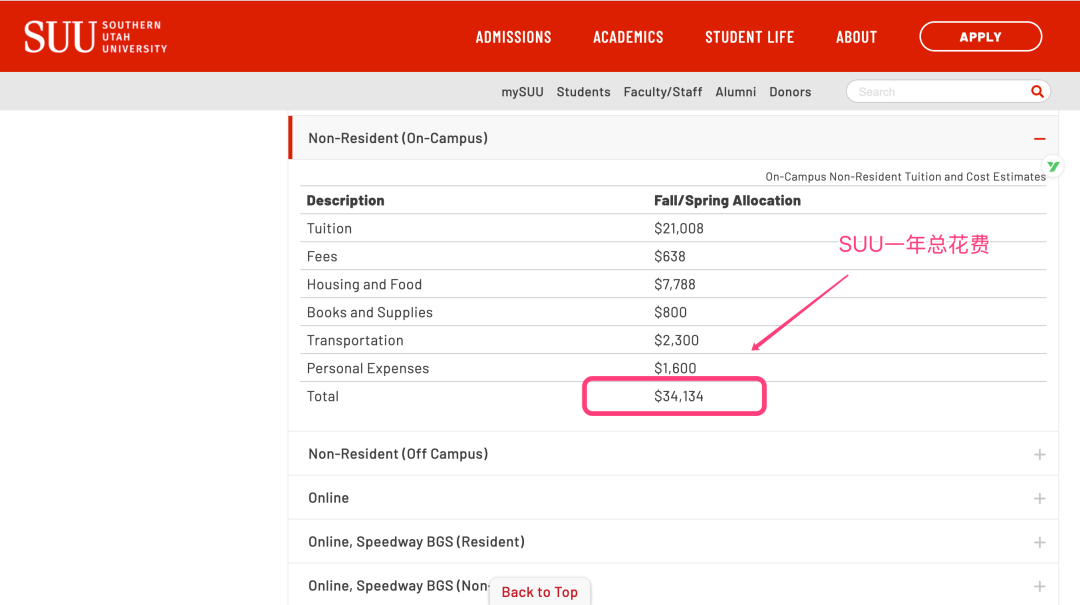
Task: Click the red search magnifier icon
Action: (x=1037, y=91)
